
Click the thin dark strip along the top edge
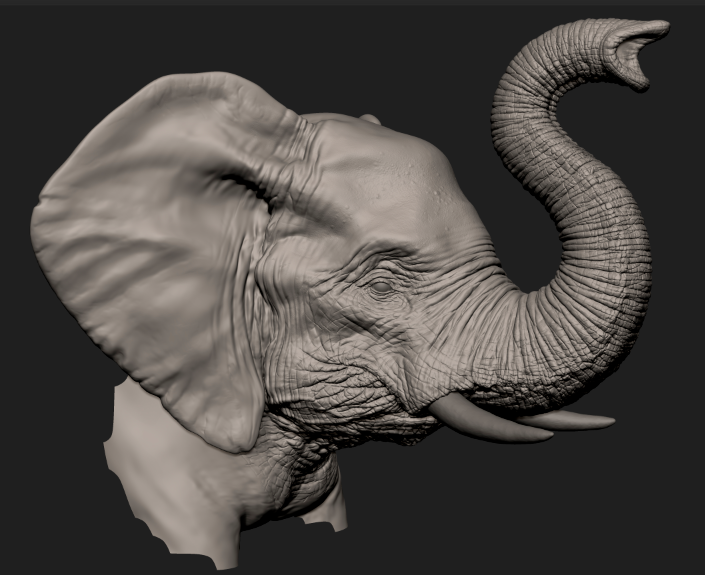tap(350, 3)
